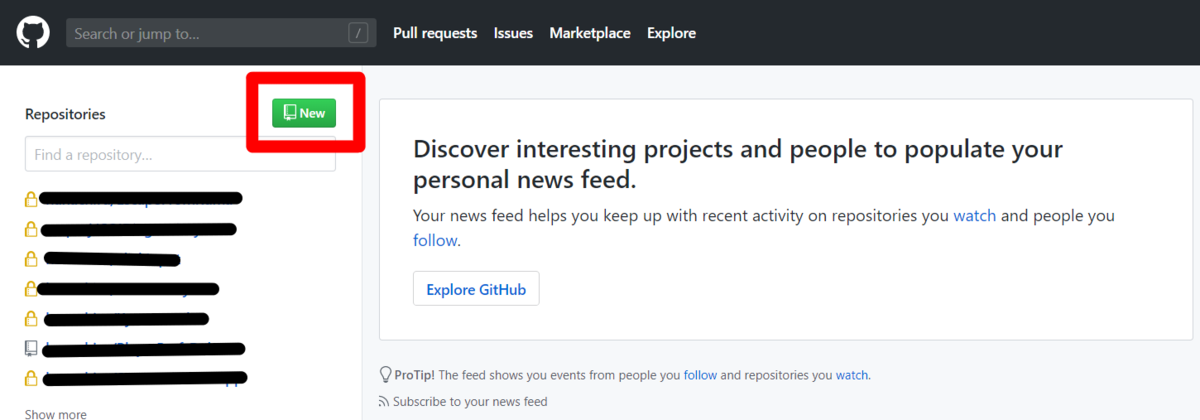
Task: Click the Explore GitHub button
Action: [x=476, y=289]
